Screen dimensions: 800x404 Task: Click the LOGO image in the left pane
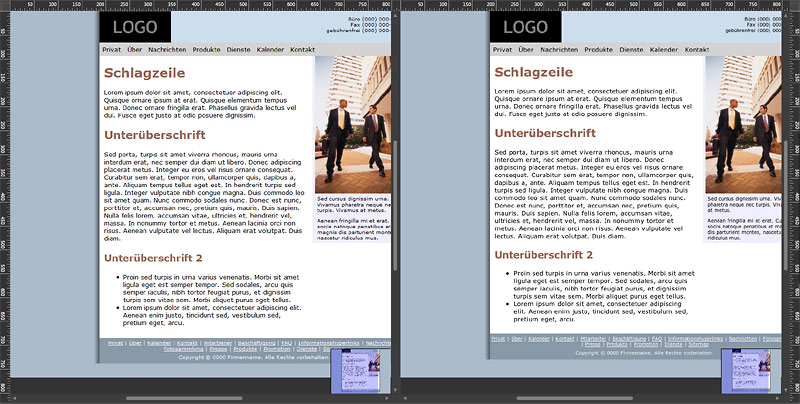[x=134, y=27]
